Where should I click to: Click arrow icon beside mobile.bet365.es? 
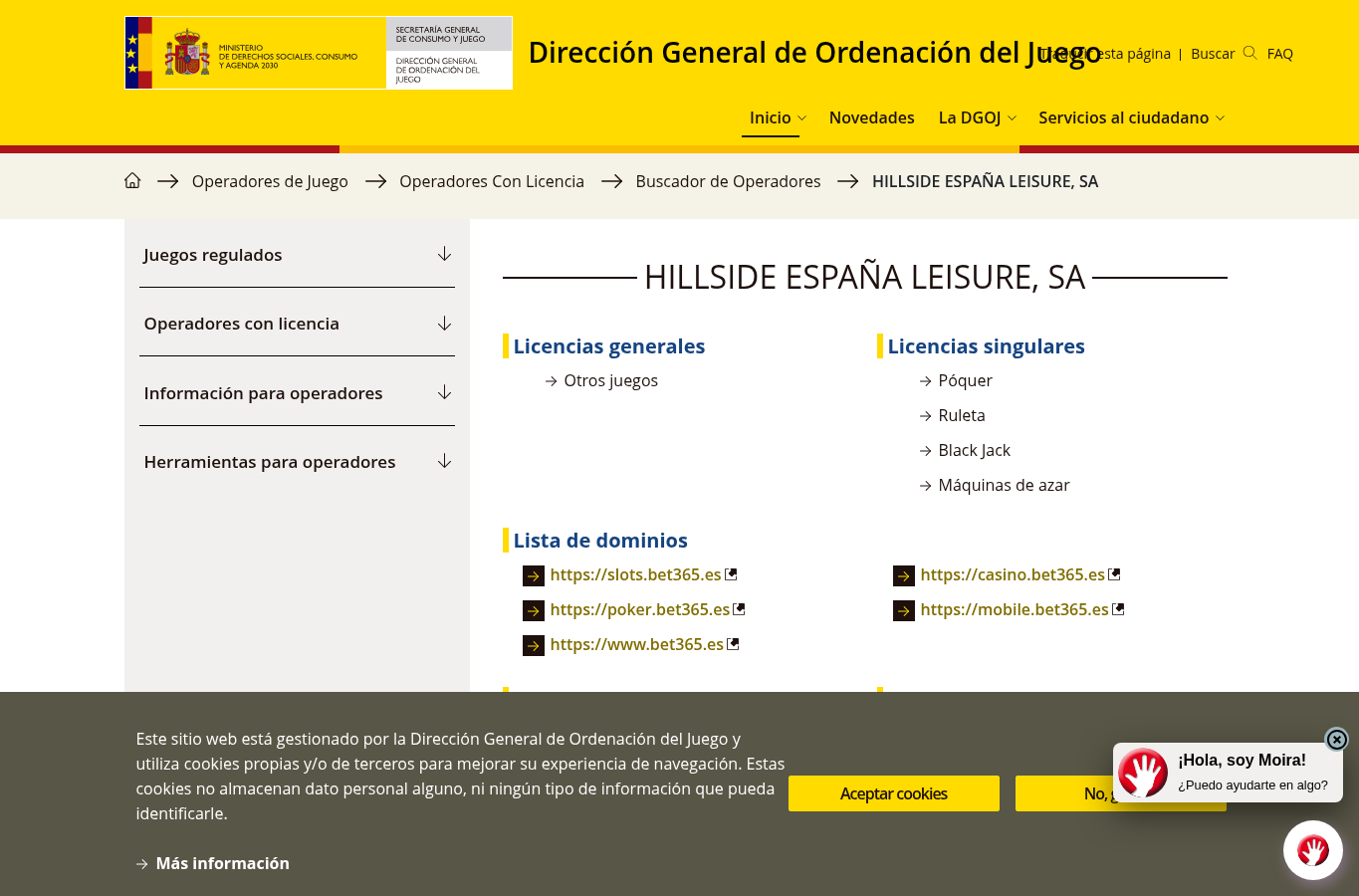coord(904,610)
